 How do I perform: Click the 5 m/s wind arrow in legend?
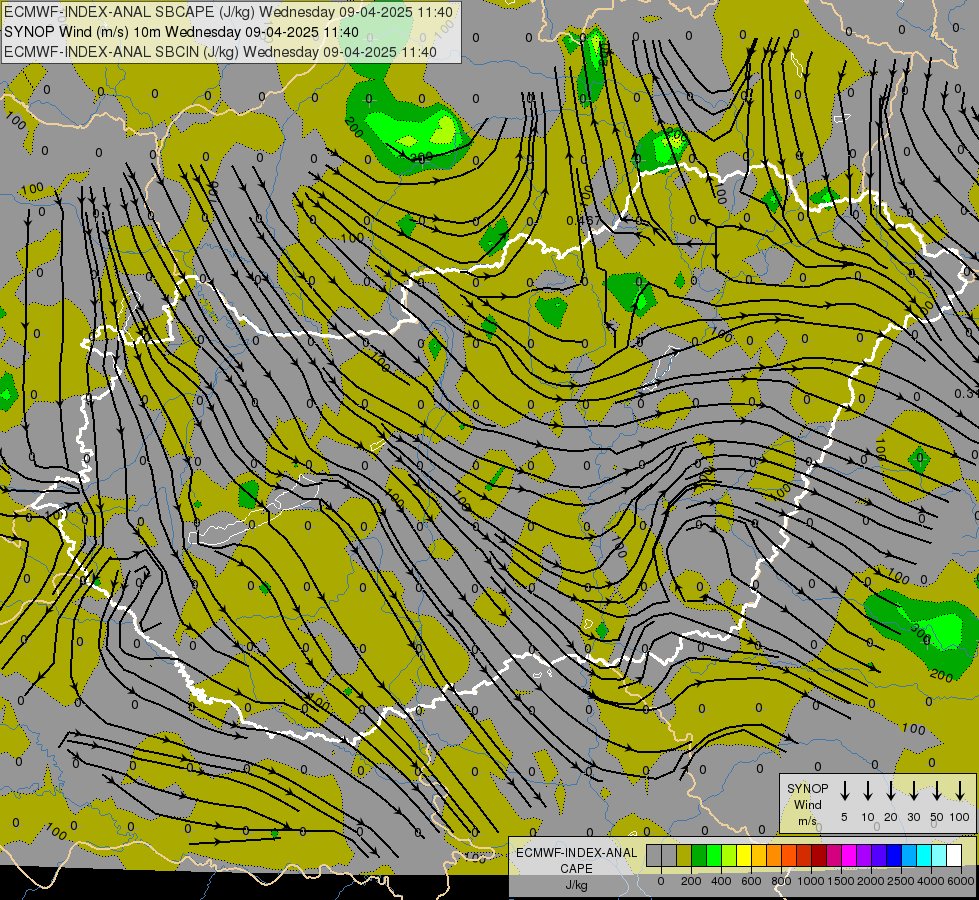tap(844, 790)
